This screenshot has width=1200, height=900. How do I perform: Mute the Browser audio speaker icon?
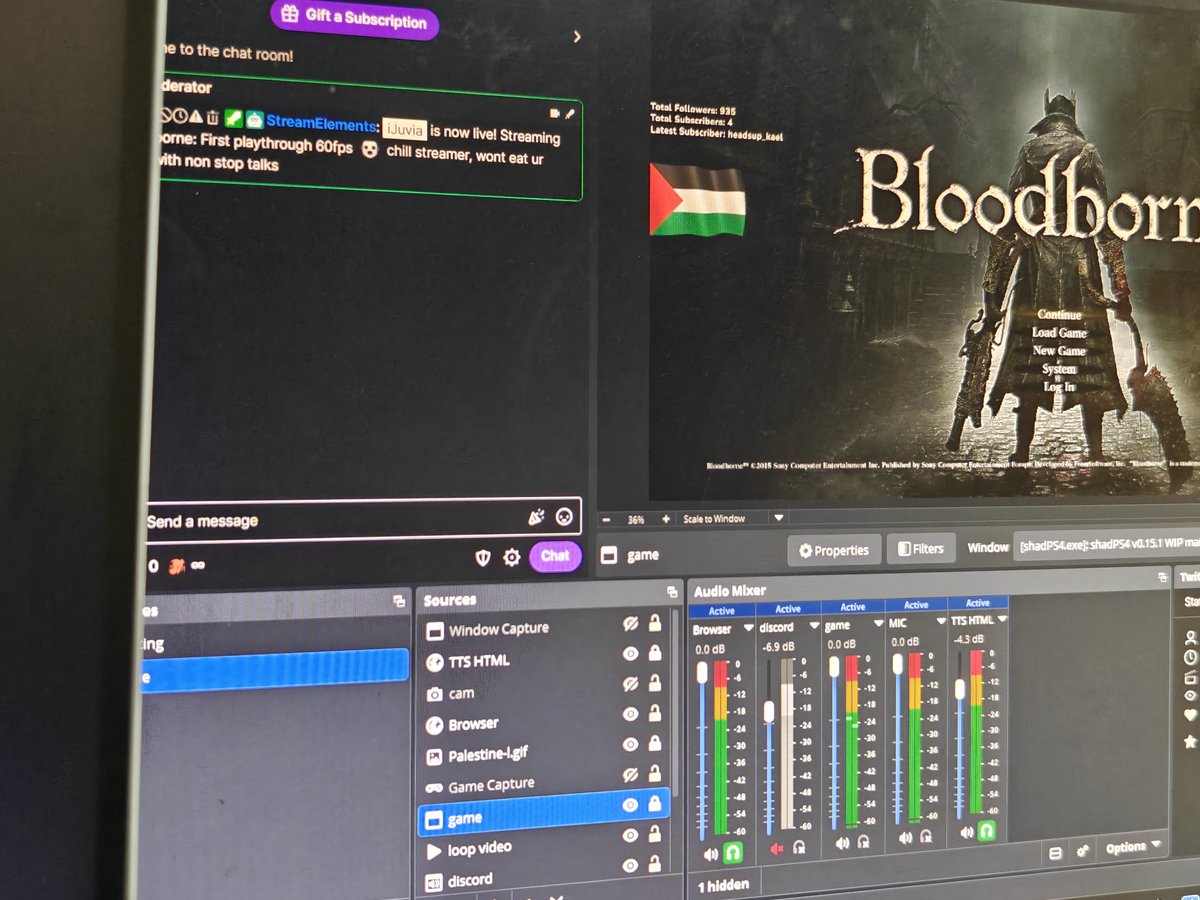710,854
